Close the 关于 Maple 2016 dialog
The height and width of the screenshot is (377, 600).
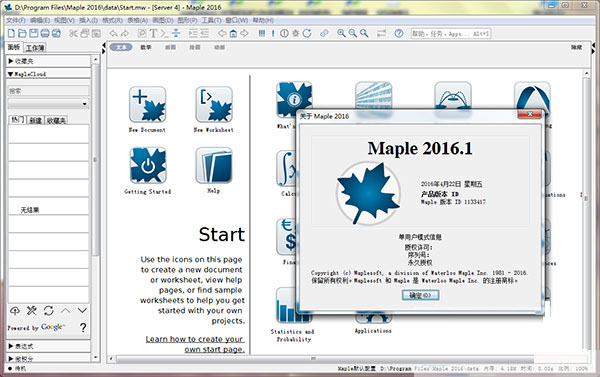click(530, 114)
